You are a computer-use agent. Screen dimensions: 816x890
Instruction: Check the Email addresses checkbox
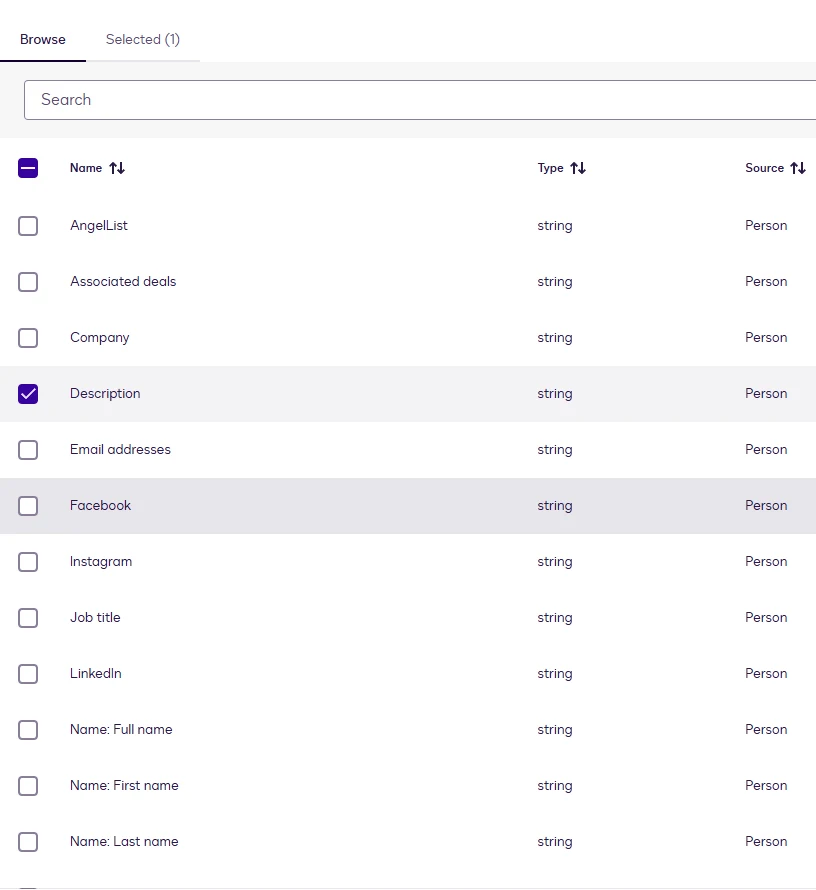28,450
